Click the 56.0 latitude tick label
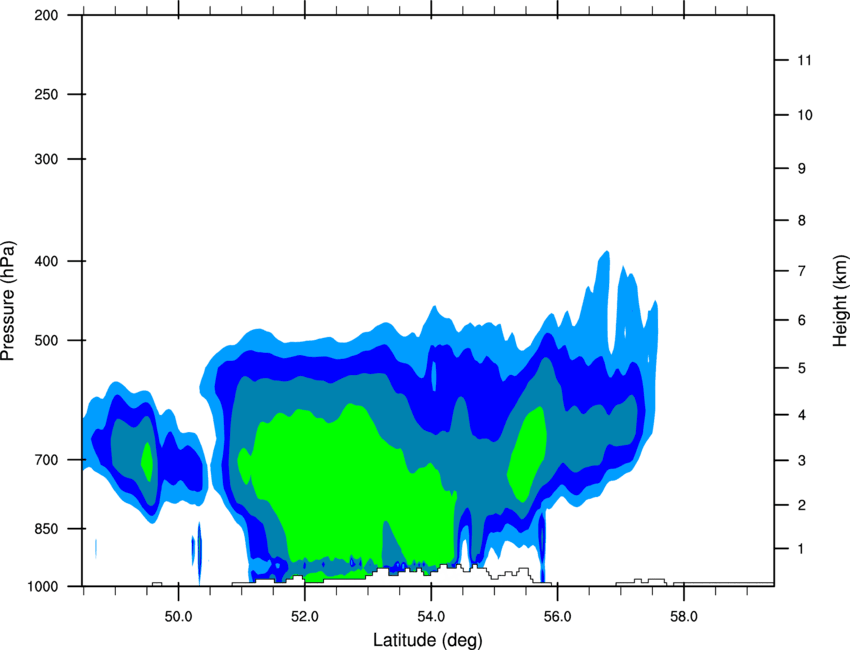Viewport: 850px width, 650px height. click(x=558, y=617)
